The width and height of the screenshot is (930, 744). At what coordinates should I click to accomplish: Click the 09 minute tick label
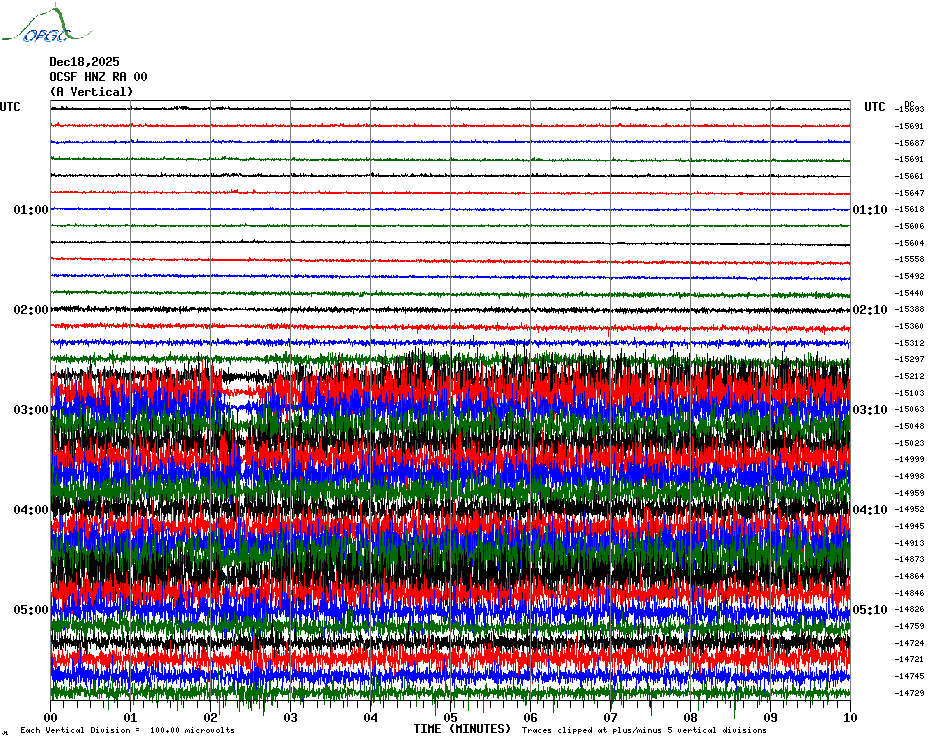click(x=770, y=717)
